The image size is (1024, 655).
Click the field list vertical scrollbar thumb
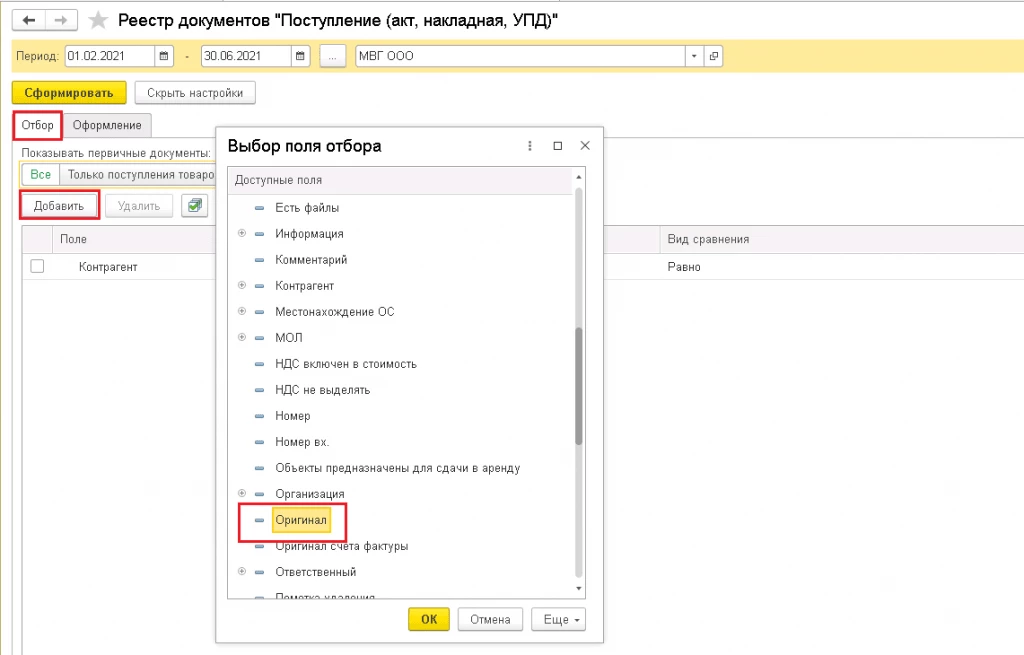[579, 387]
